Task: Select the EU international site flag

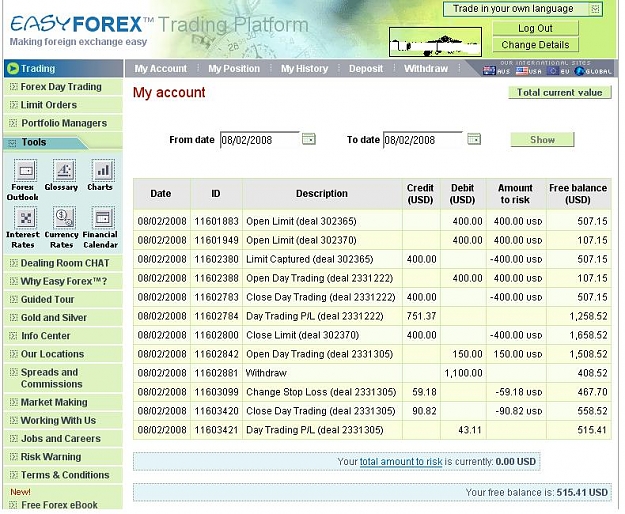Action: 553,71
